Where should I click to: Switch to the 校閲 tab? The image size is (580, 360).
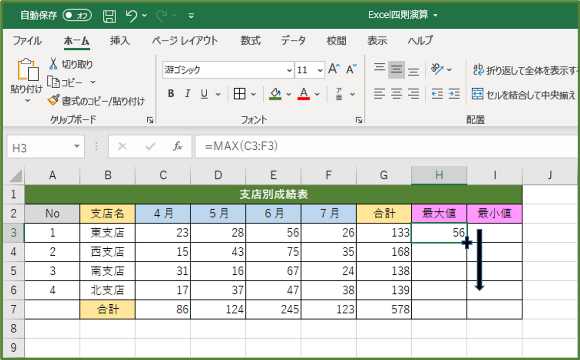tap(336, 40)
